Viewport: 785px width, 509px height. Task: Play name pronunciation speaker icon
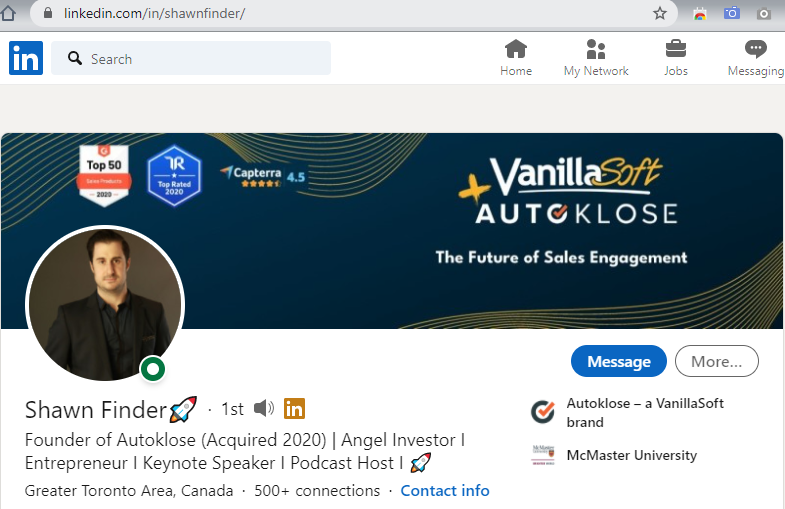point(264,408)
